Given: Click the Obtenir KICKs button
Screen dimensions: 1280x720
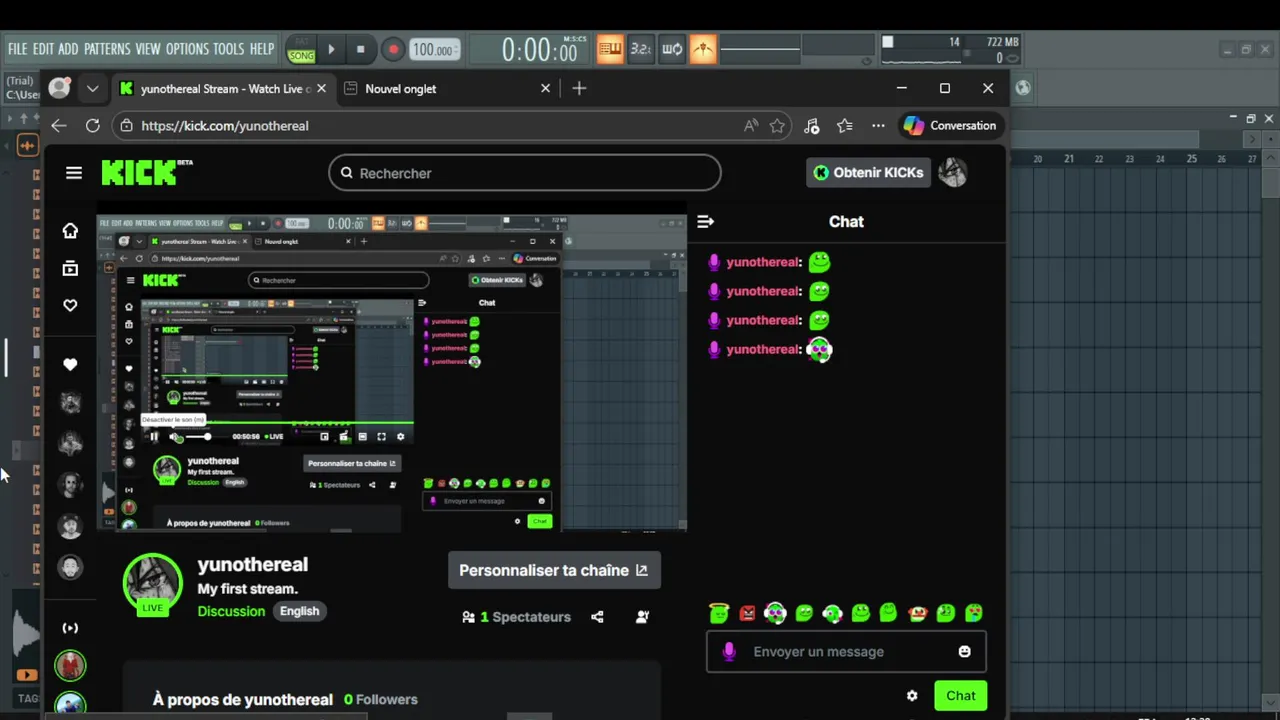Looking at the screenshot, I should pos(868,172).
